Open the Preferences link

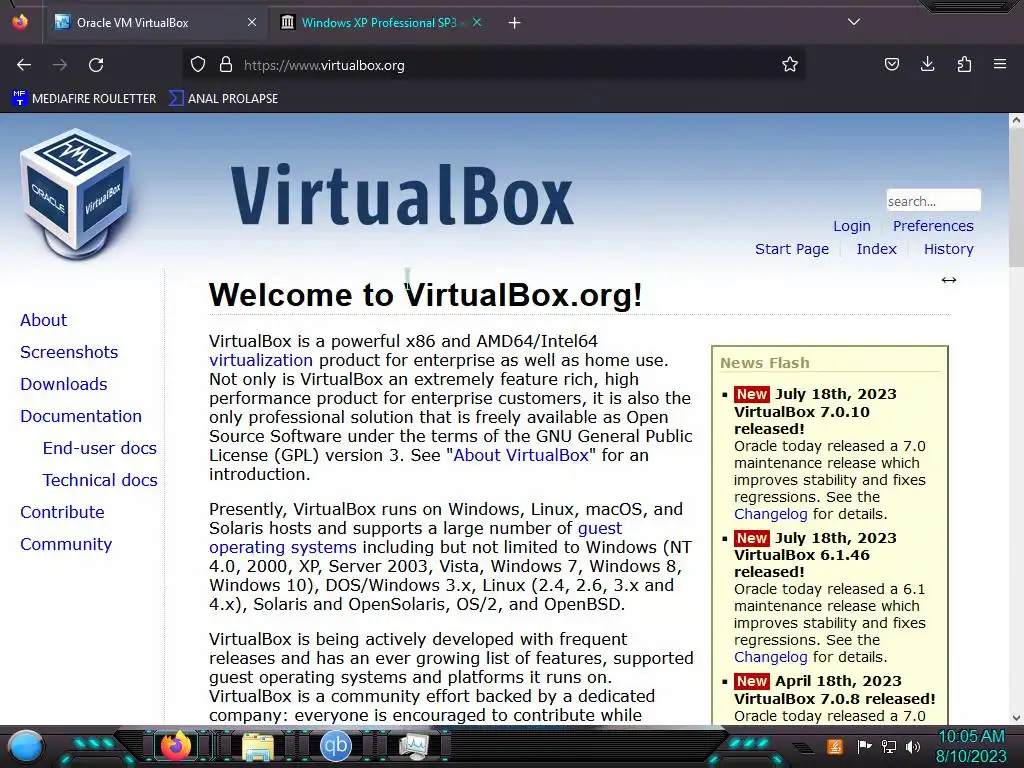click(933, 226)
